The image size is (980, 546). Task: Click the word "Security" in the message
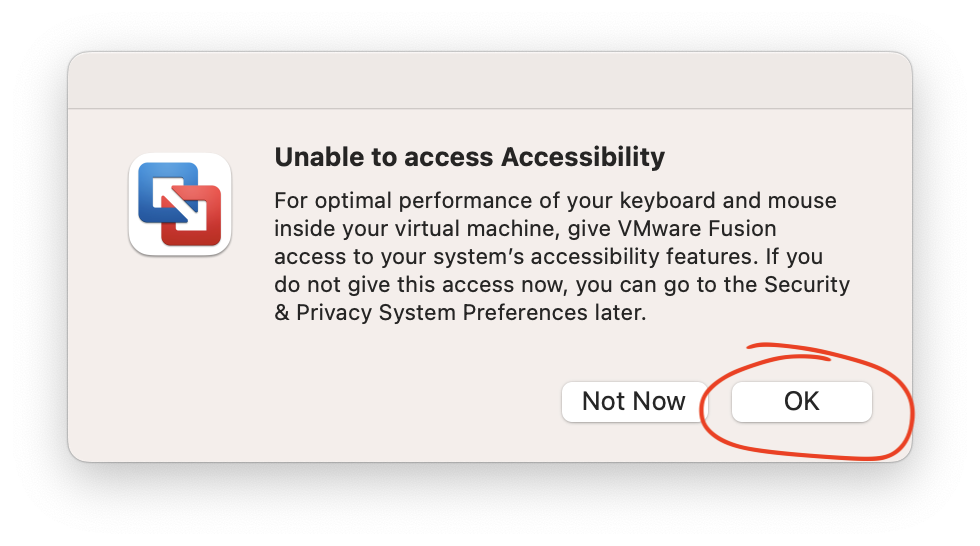coord(806,285)
